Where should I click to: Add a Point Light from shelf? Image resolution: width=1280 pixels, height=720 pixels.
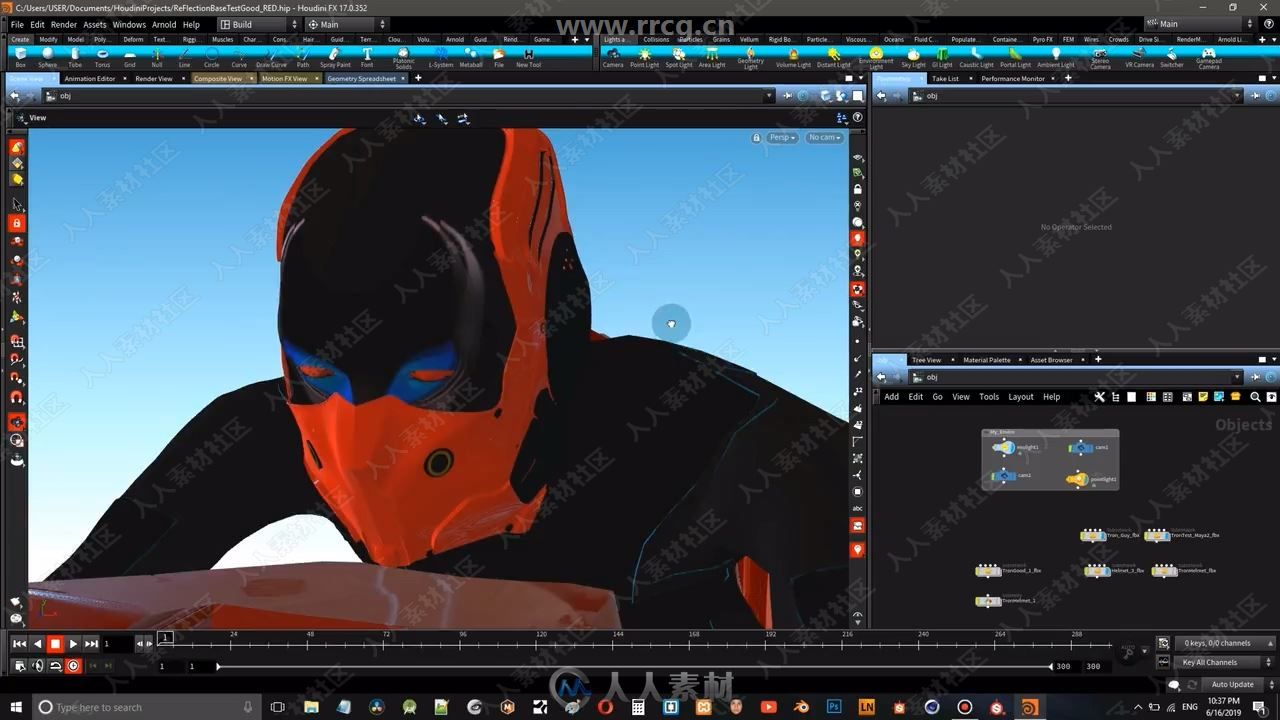click(x=644, y=57)
